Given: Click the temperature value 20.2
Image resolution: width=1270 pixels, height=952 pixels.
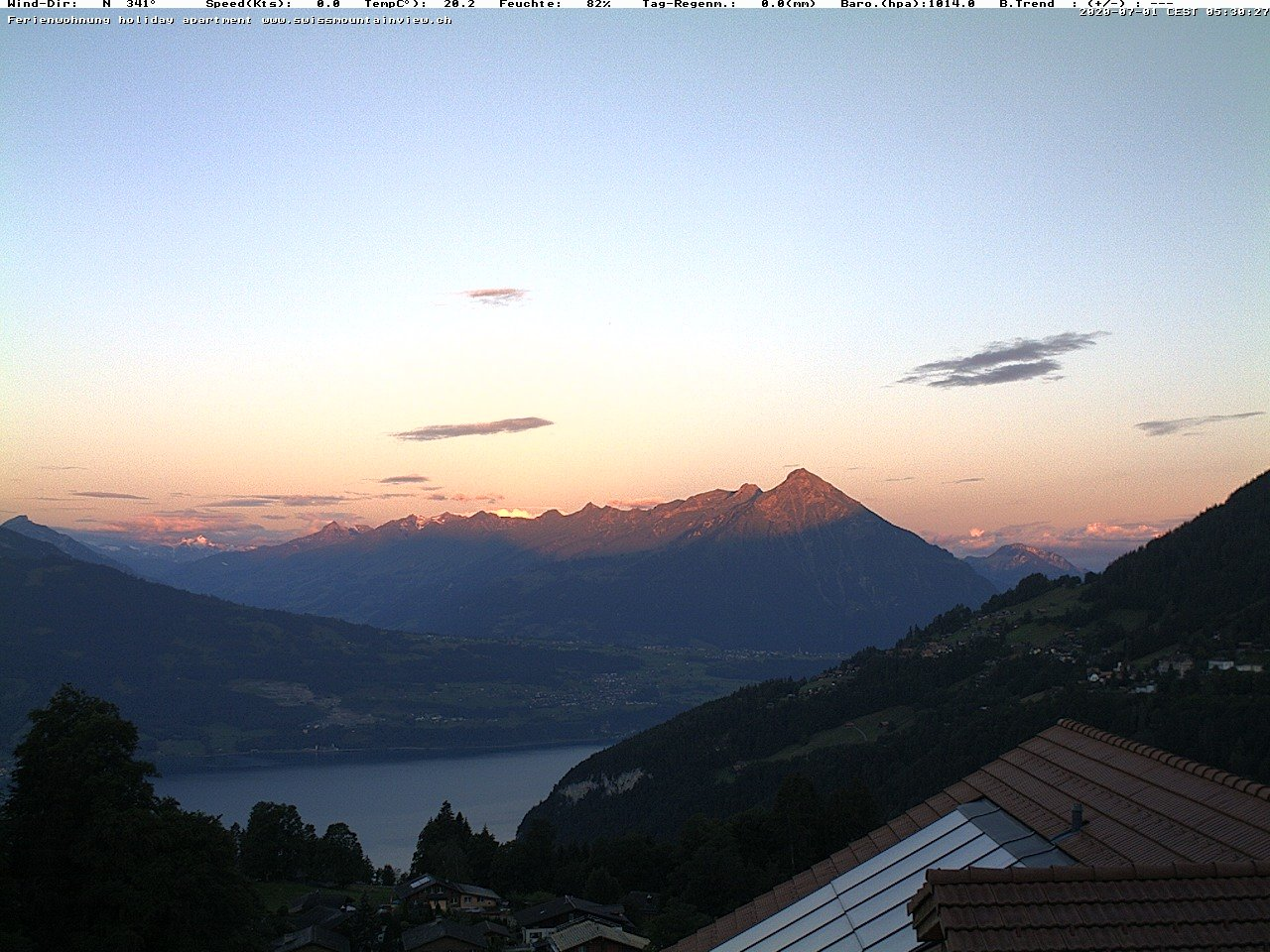Looking at the screenshot, I should pos(459,4).
